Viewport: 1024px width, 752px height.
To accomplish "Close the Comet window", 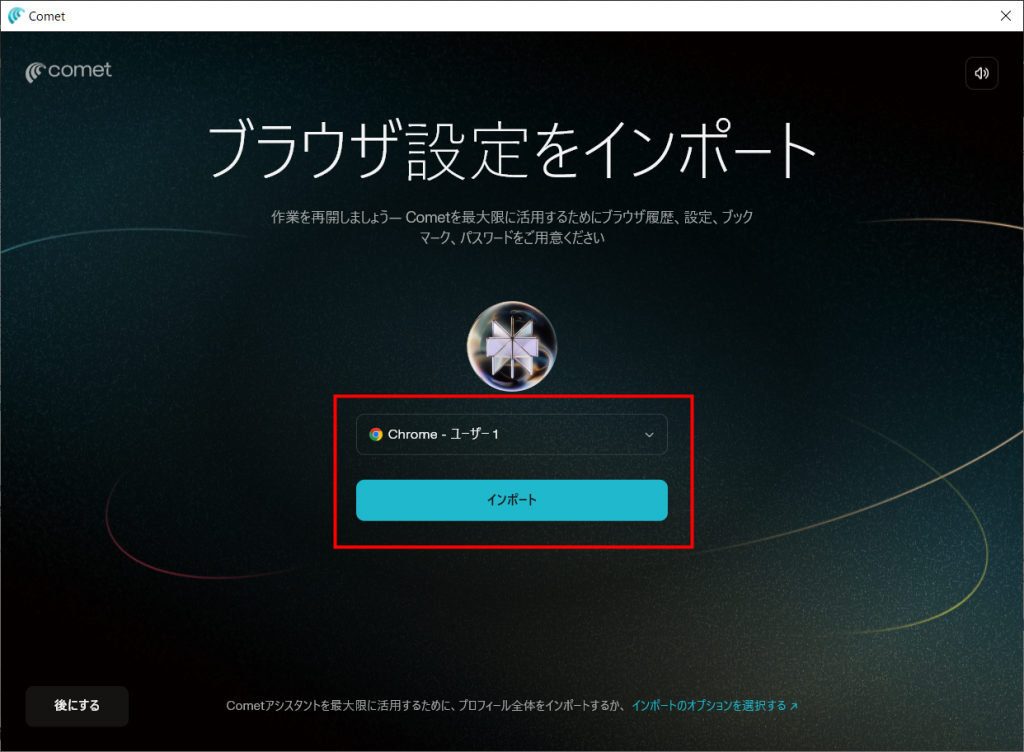I will click(1005, 16).
